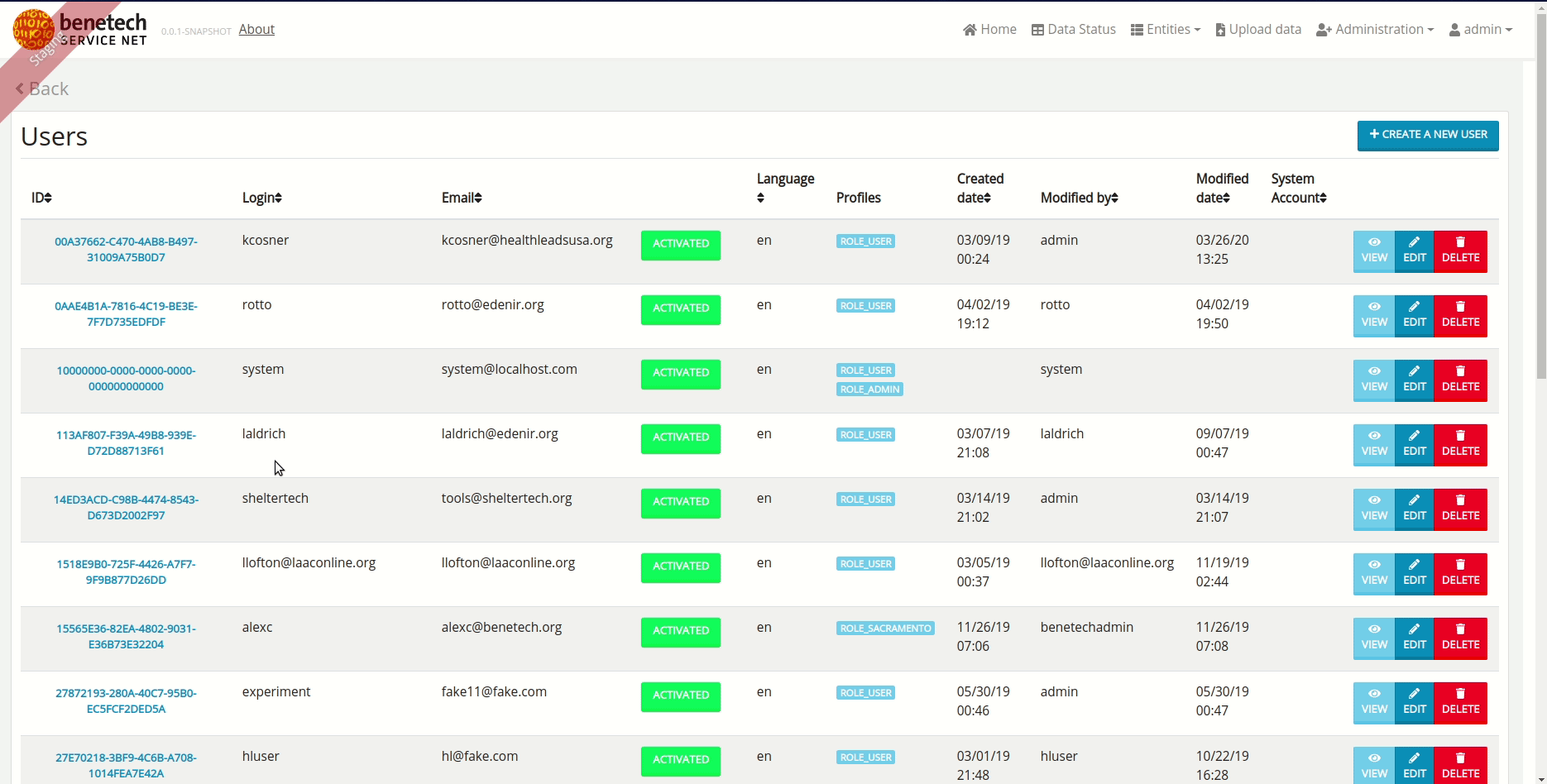Screen dimensions: 1547x784
Task: Click the Home icon in the navbar
Action: point(970,29)
